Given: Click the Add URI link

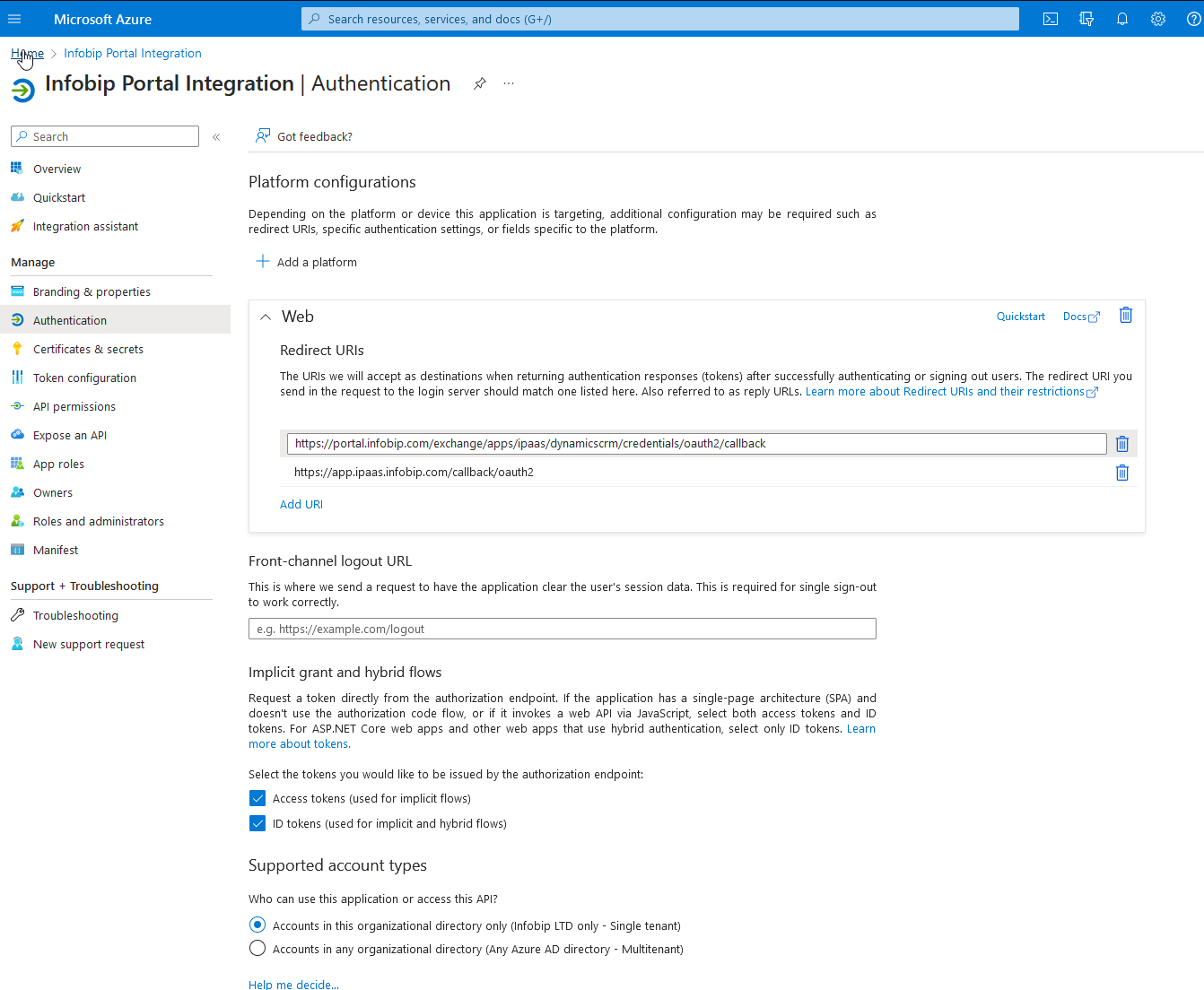Looking at the screenshot, I should point(301,505).
